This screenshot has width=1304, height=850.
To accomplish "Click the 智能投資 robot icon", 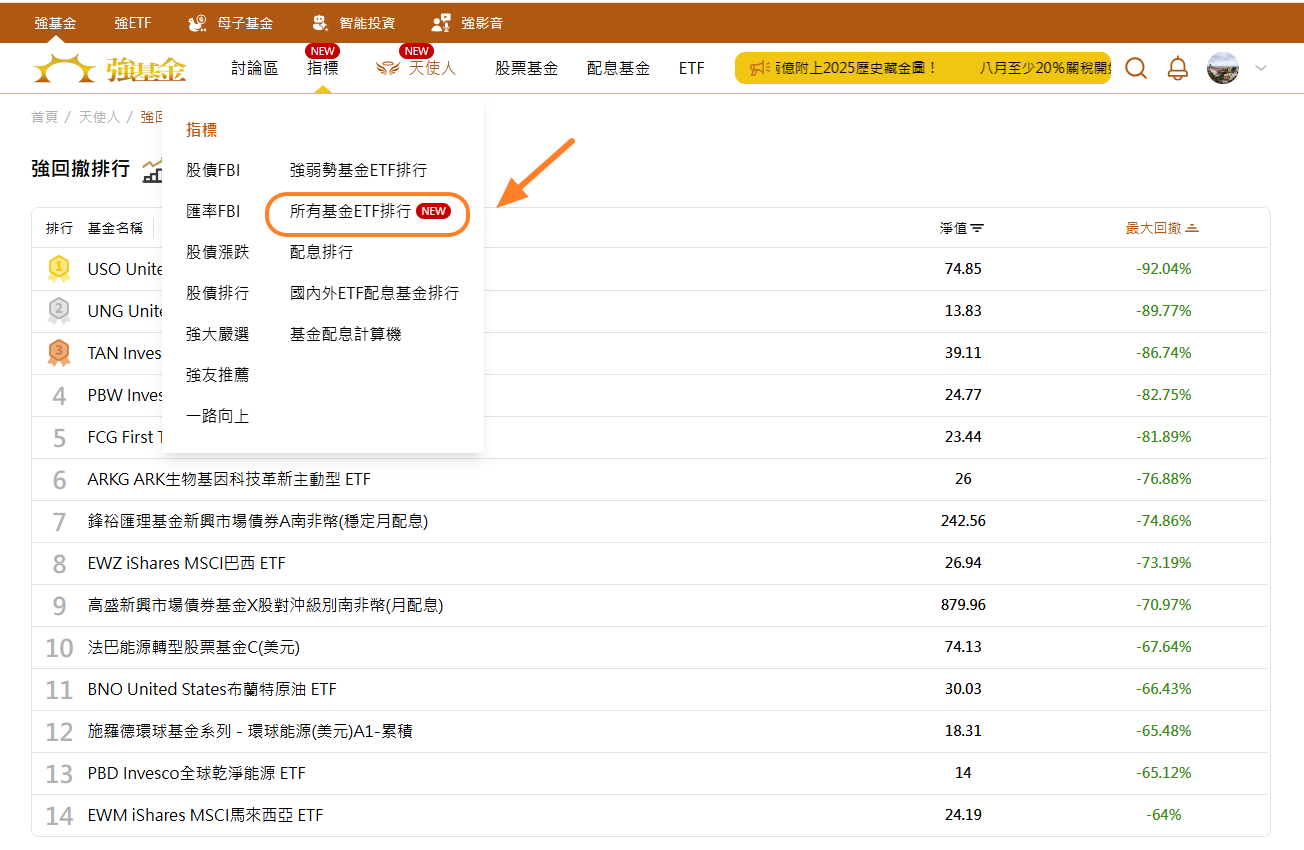I will pos(320,22).
